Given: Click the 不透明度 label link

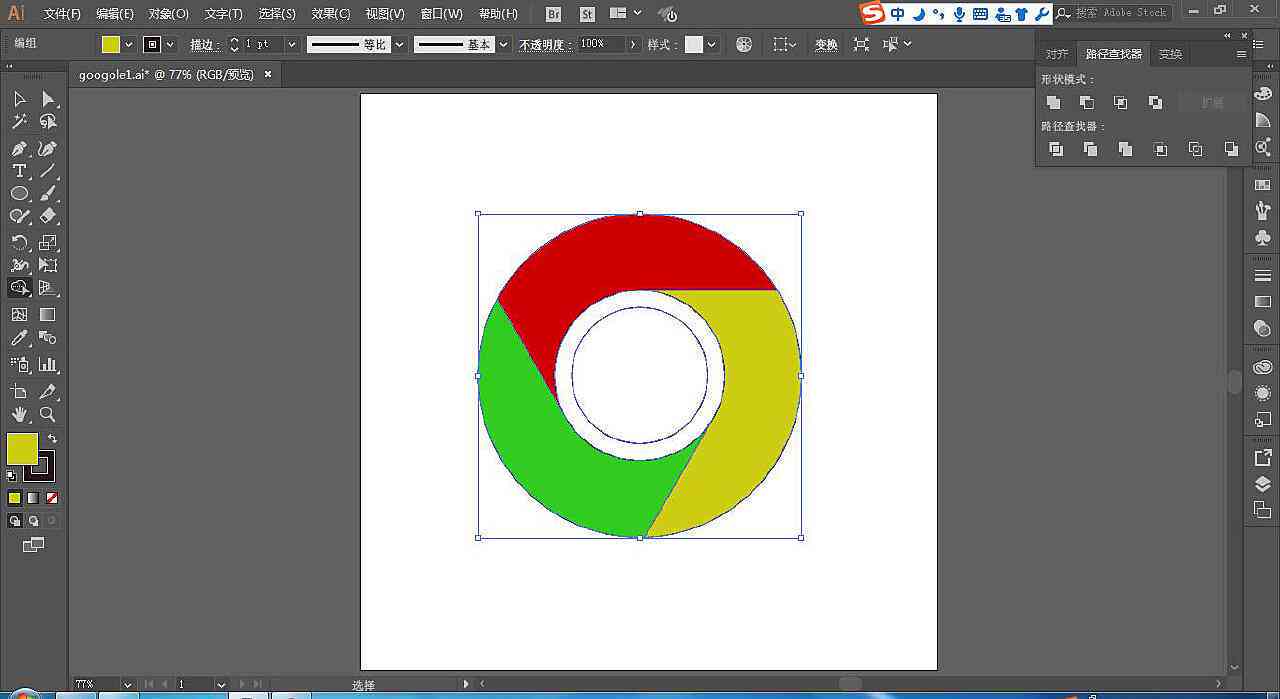Looking at the screenshot, I should click(x=544, y=45).
